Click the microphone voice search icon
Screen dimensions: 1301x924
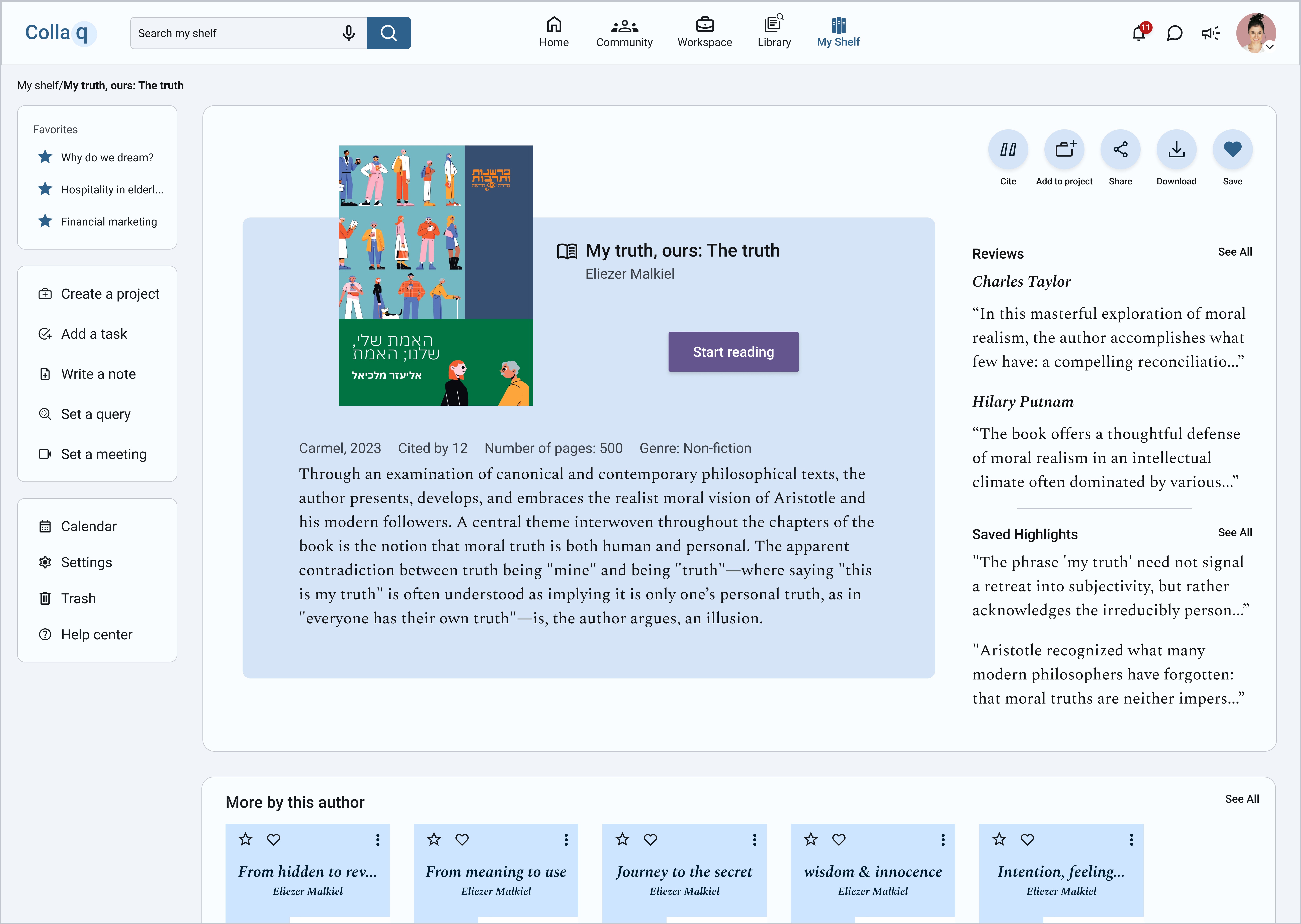(x=349, y=33)
